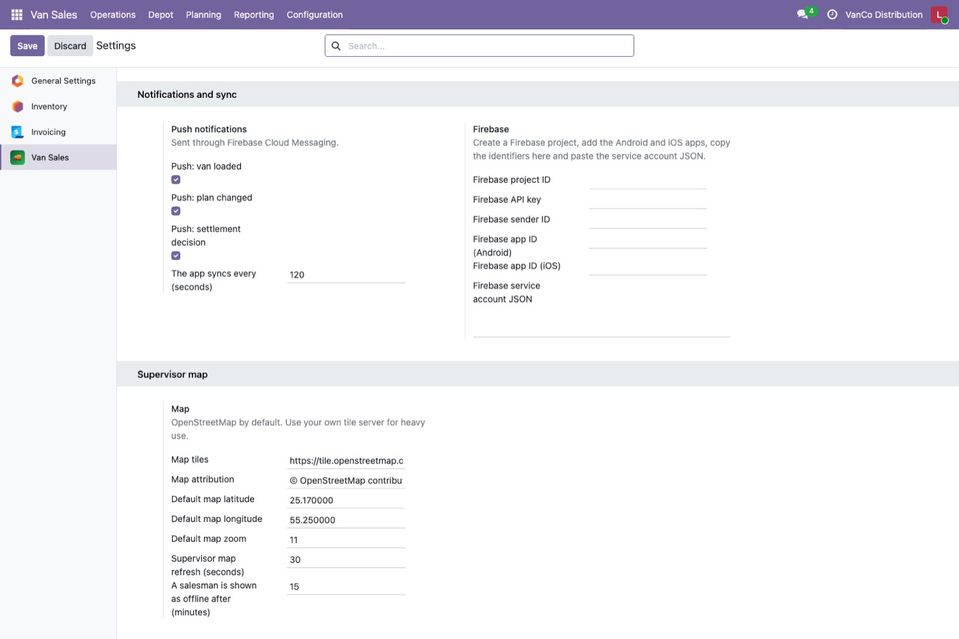
Task: Select General Settings in sidebar
Action: [x=58, y=81]
